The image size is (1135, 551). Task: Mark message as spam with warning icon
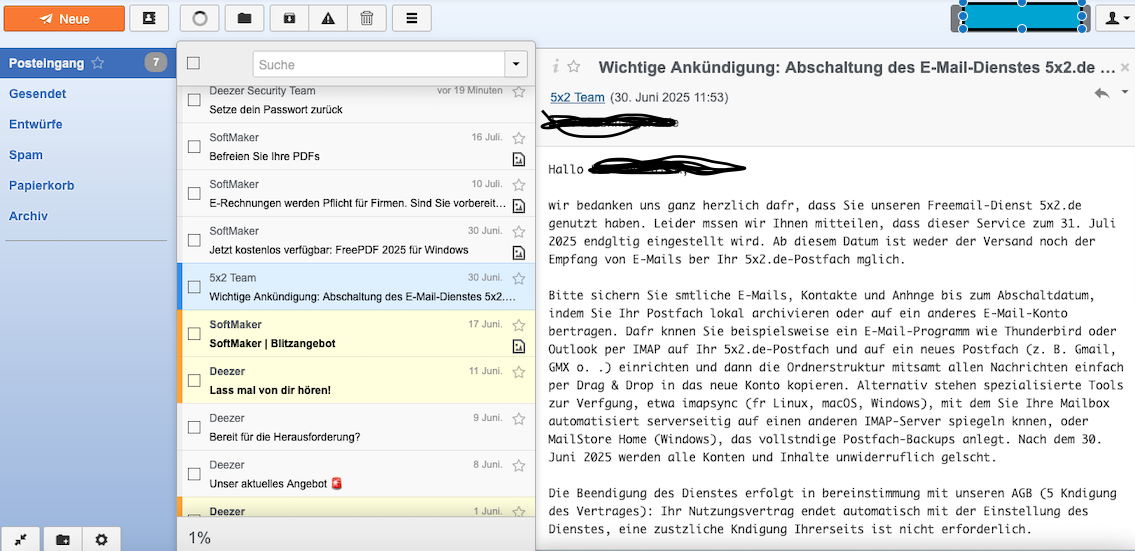(328, 18)
